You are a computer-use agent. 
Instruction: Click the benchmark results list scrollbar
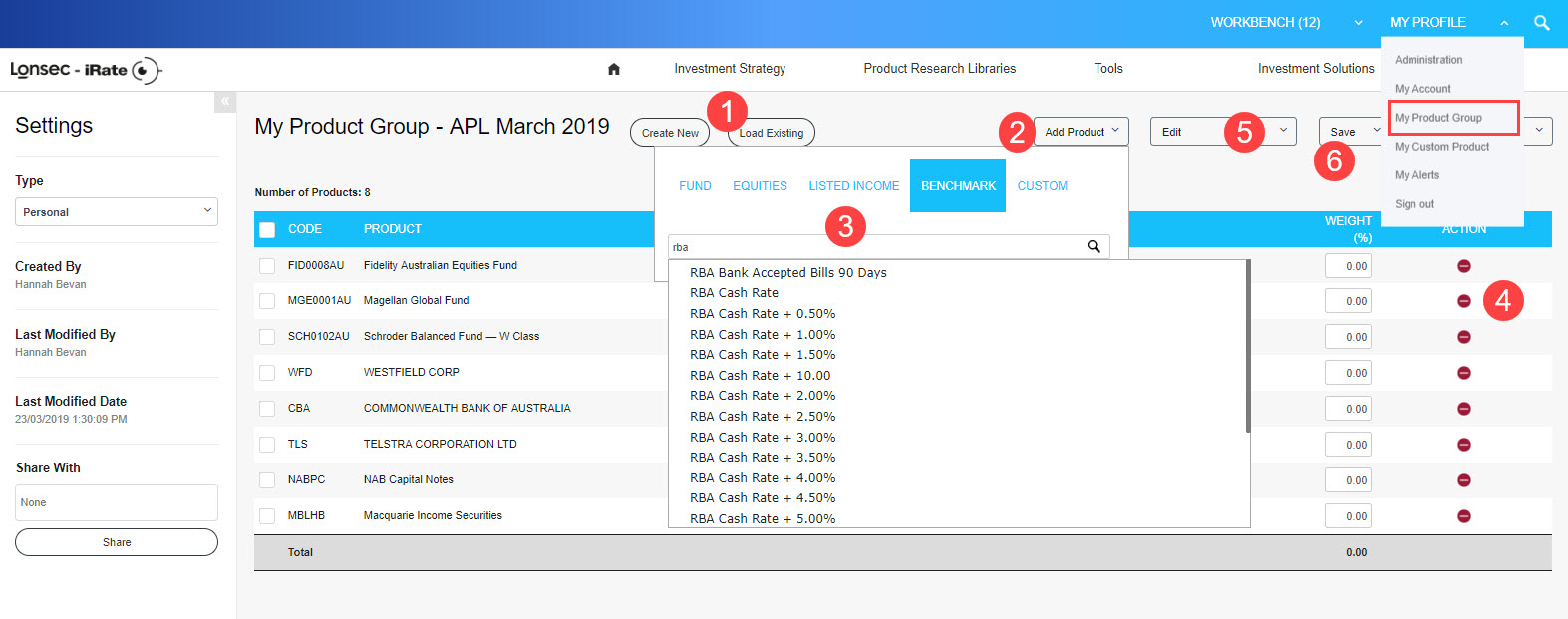tap(1248, 347)
